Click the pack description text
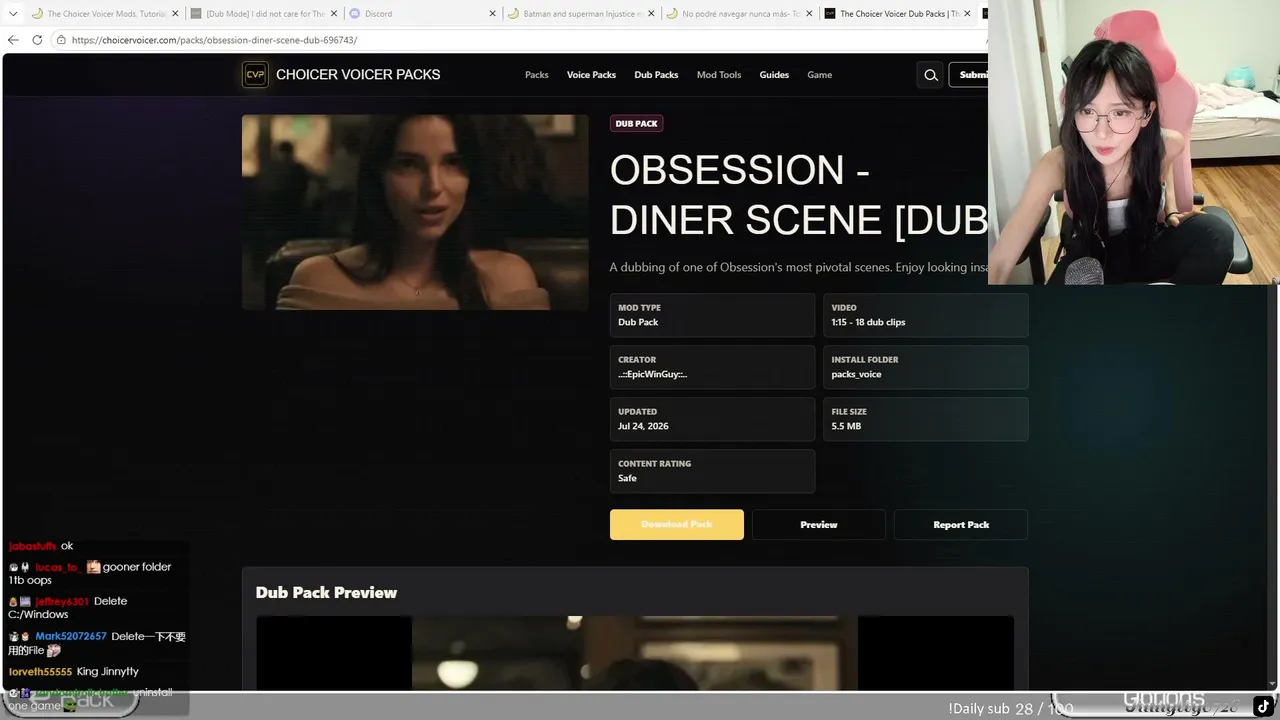This screenshot has height=720, width=1280. pos(798,267)
